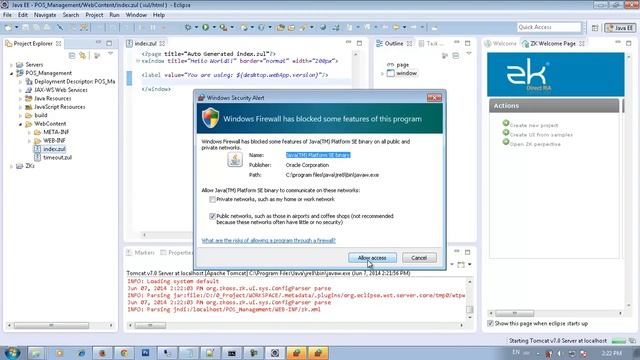The image size is (640, 360).
Task: Click the New file toolbar icon
Action: pos(8,27)
